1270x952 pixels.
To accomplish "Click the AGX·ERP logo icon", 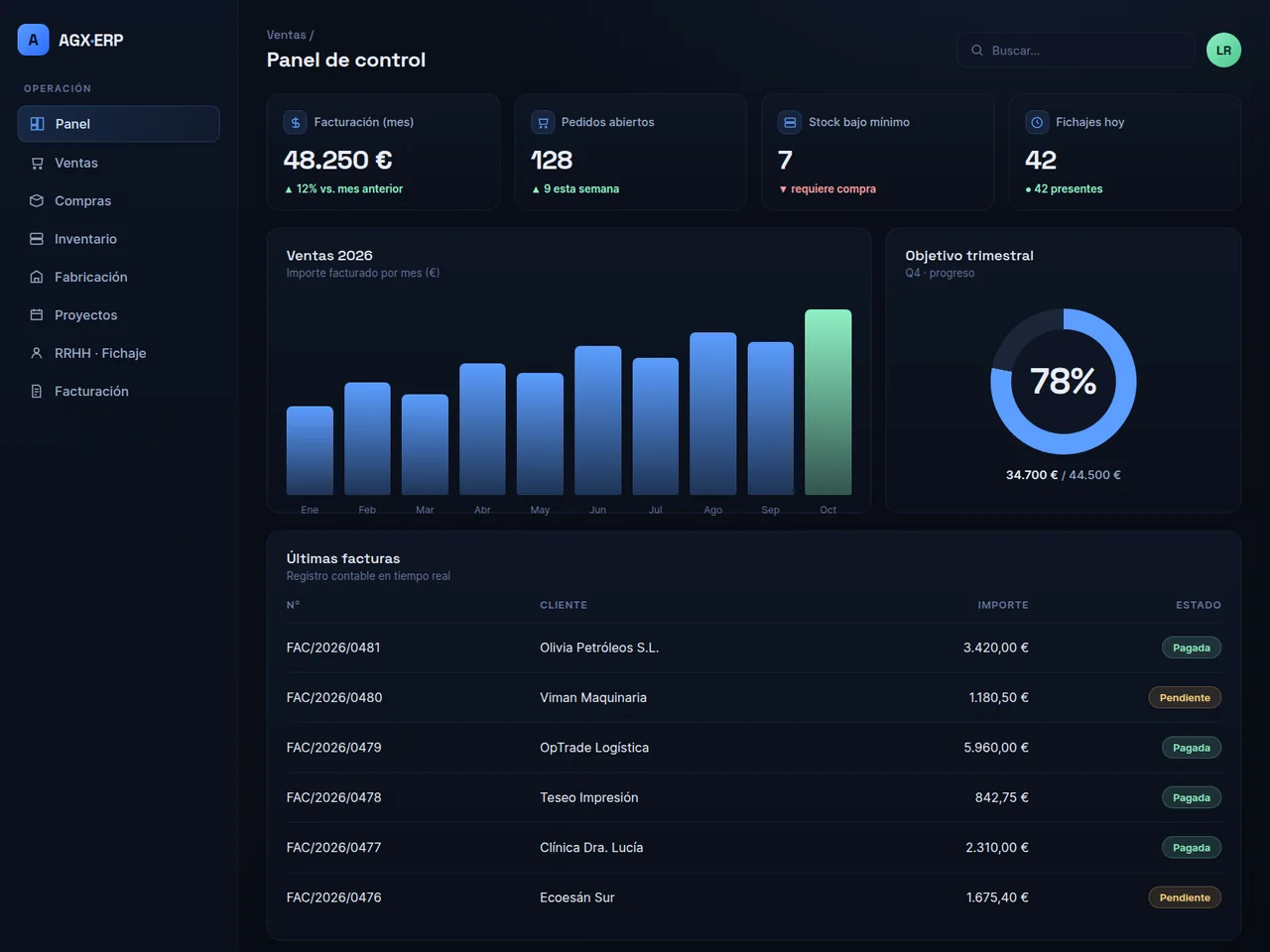I will click(x=33, y=40).
